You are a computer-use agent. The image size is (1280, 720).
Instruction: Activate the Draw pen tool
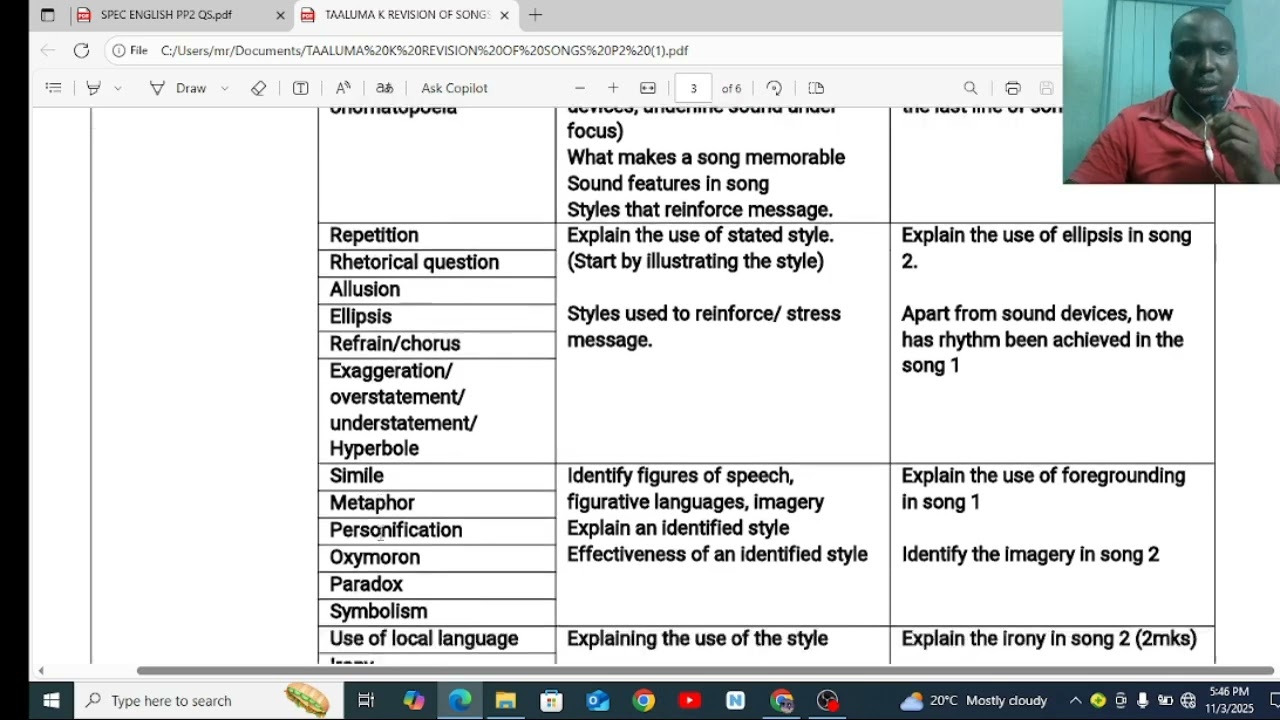click(177, 88)
